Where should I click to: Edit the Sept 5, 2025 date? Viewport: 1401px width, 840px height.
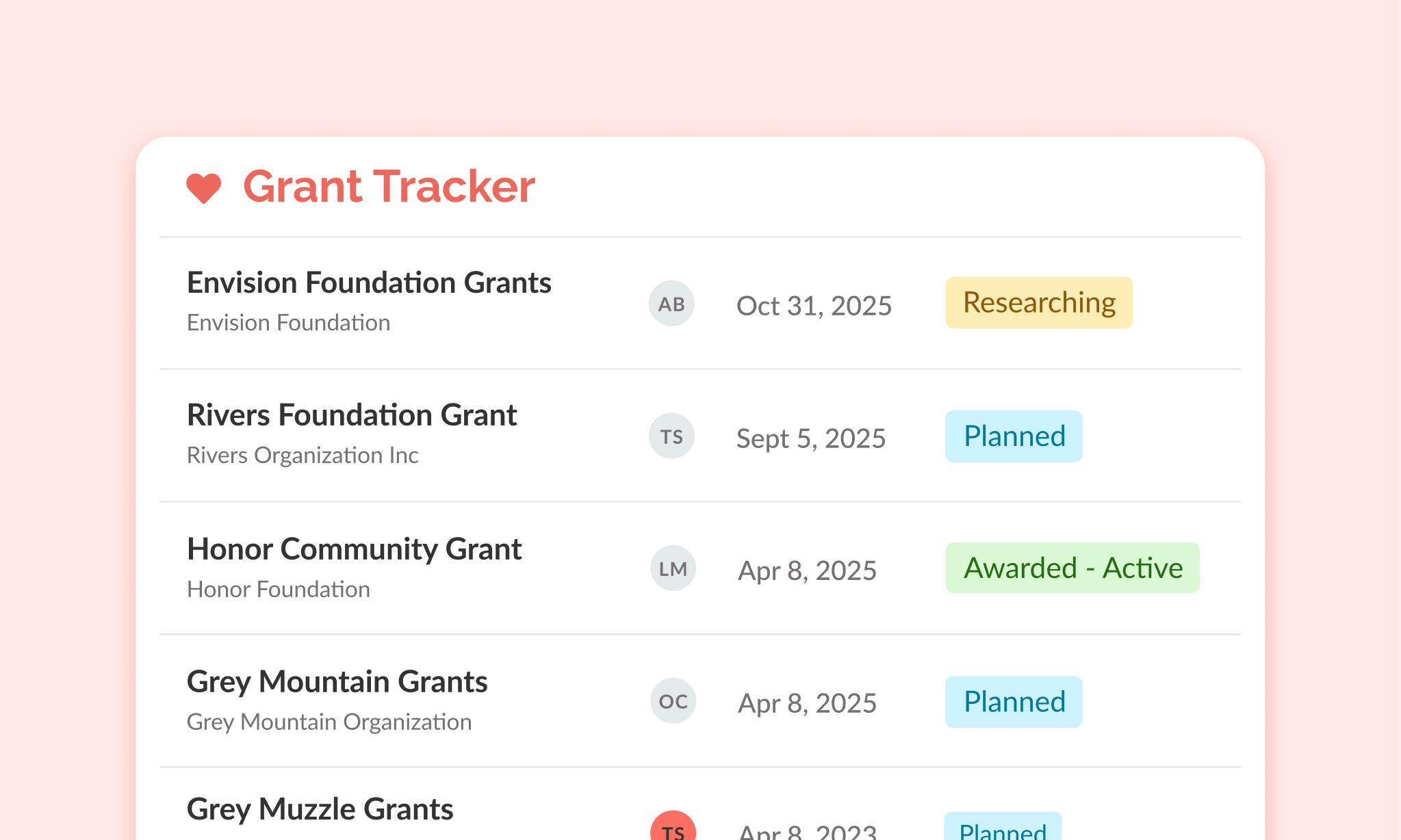811,438
